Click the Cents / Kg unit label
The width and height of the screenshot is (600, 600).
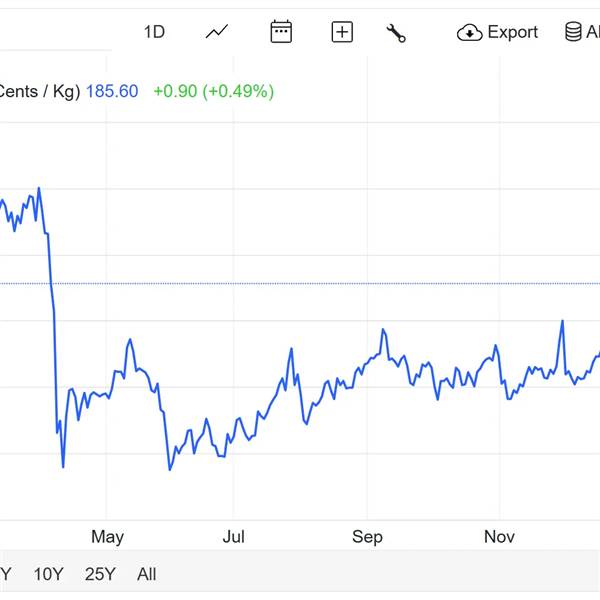click(x=38, y=91)
